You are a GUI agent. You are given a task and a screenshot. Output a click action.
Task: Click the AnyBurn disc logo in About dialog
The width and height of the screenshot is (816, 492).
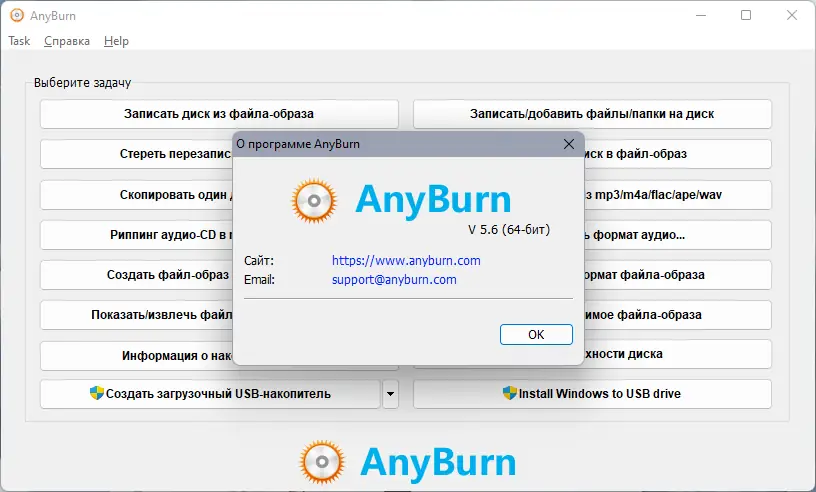[x=314, y=200]
